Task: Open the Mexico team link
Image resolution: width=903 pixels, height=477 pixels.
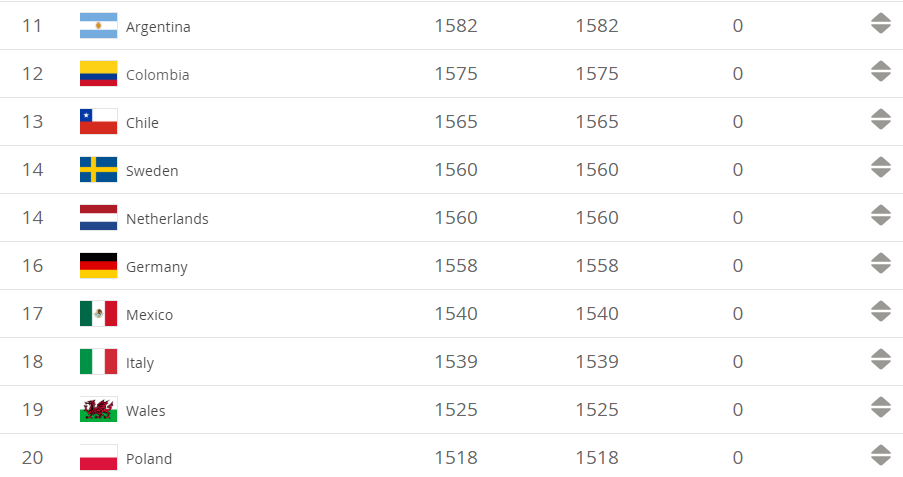Action: 149,315
